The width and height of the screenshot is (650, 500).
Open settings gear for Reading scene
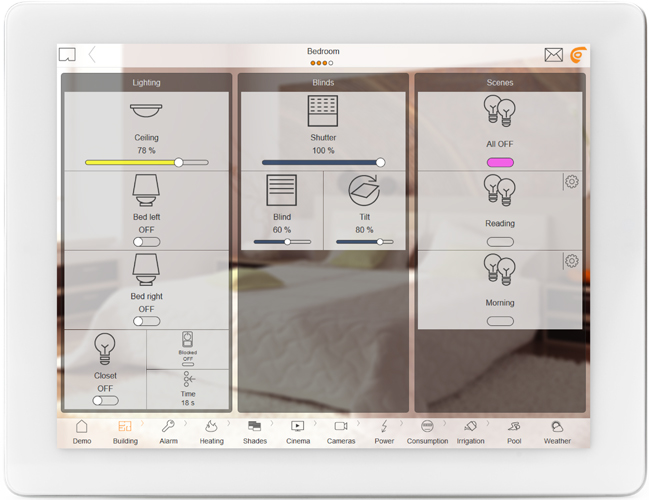click(x=572, y=182)
